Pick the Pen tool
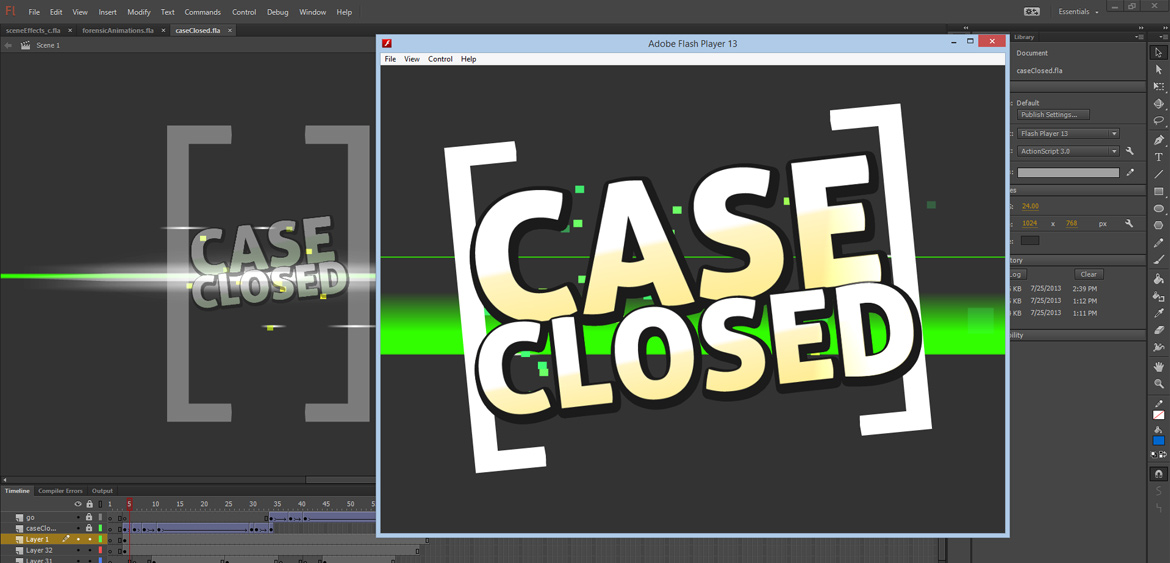This screenshot has height=563, width=1170. (x=1158, y=140)
